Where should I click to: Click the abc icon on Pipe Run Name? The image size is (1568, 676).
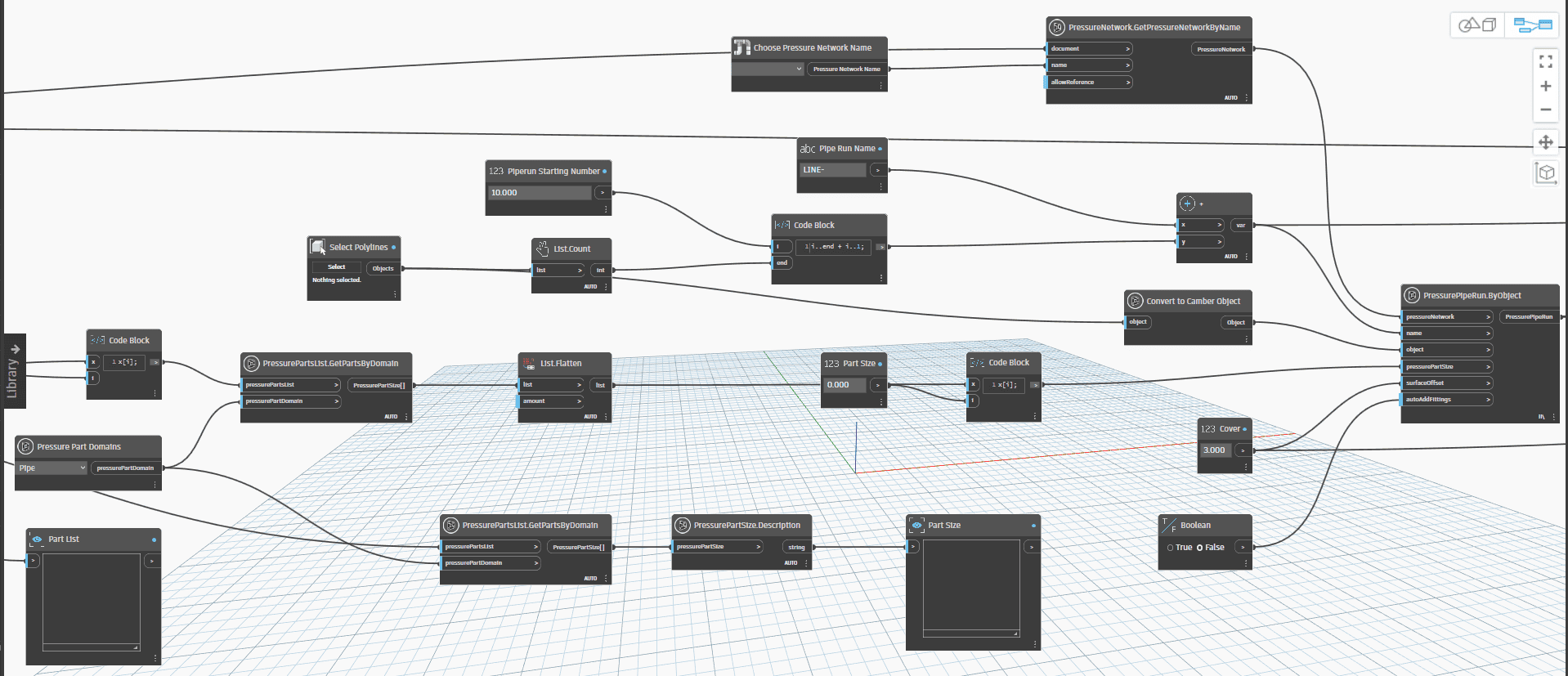(808, 149)
